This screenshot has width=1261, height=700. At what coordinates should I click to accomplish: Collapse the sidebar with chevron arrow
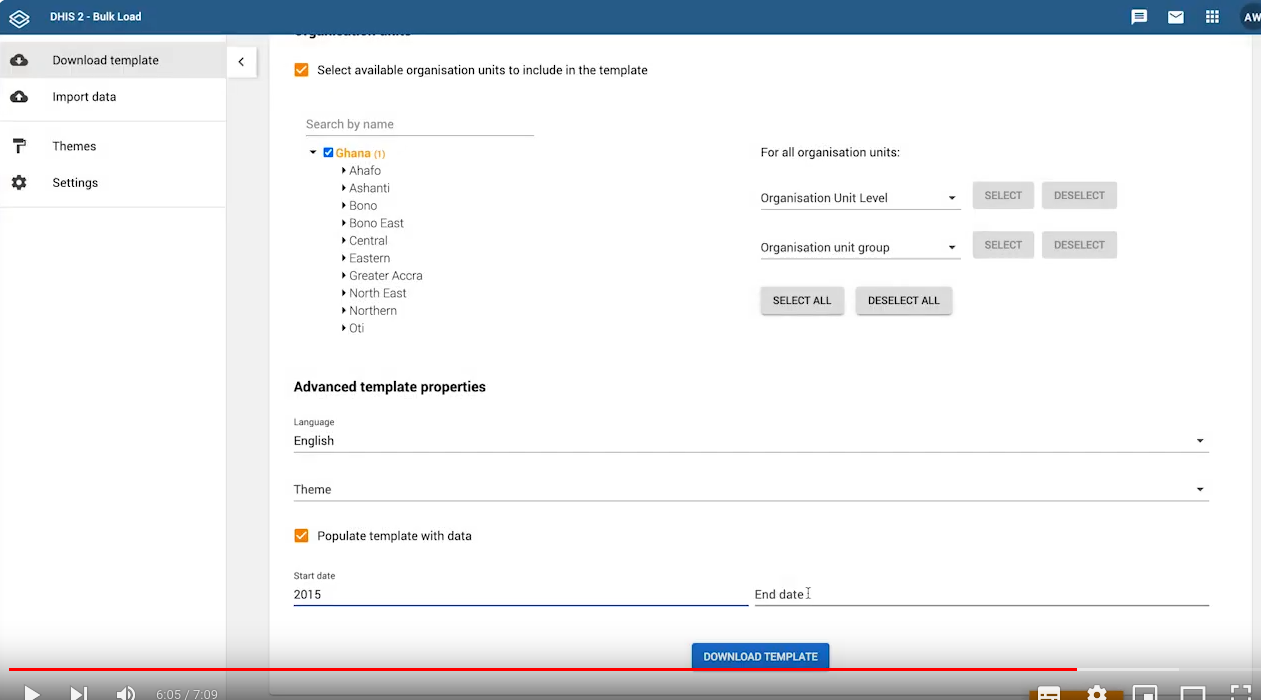point(241,62)
